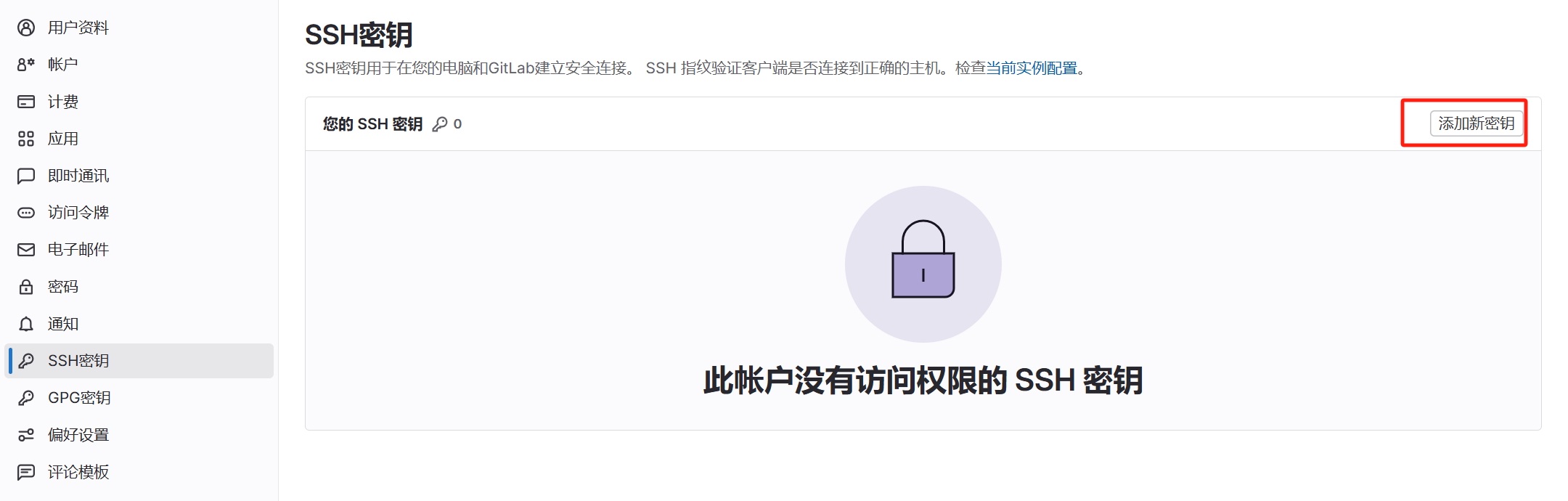Open the 帐户 account icon
1568x501 pixels.
pos(26,65)
